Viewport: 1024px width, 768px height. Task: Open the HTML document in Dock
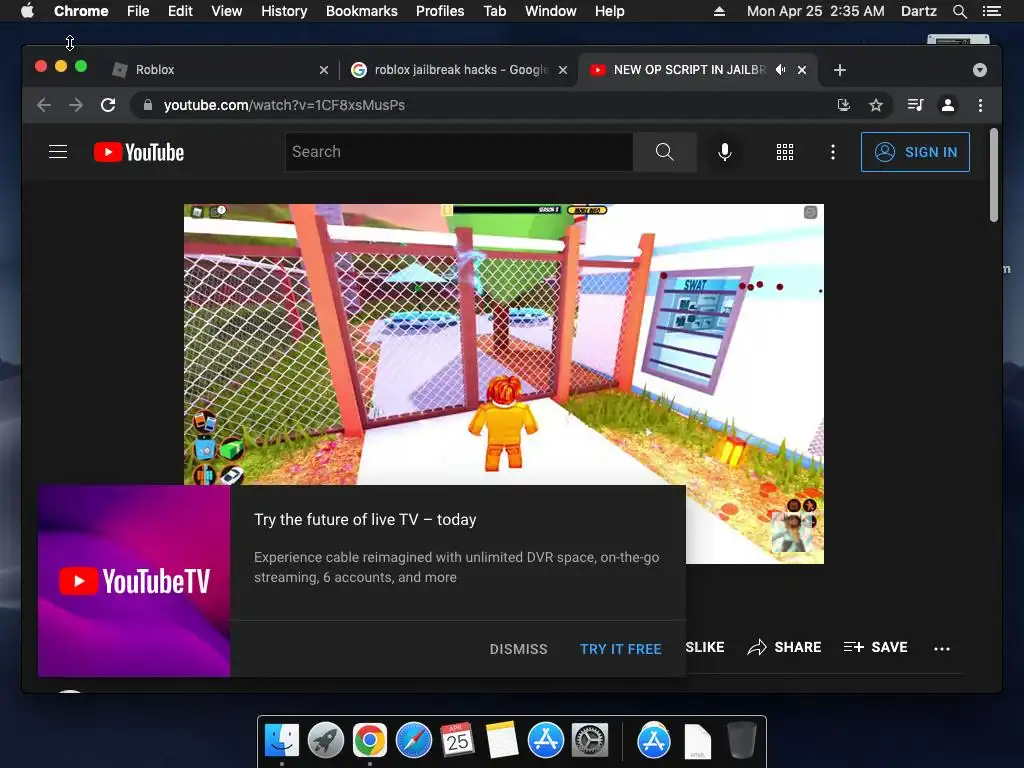pos(697,742)
